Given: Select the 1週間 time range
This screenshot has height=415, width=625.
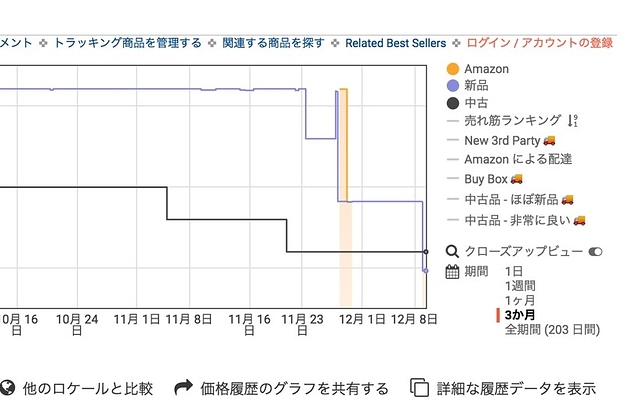Looking at the screenshot, I should tap(520, 286).
